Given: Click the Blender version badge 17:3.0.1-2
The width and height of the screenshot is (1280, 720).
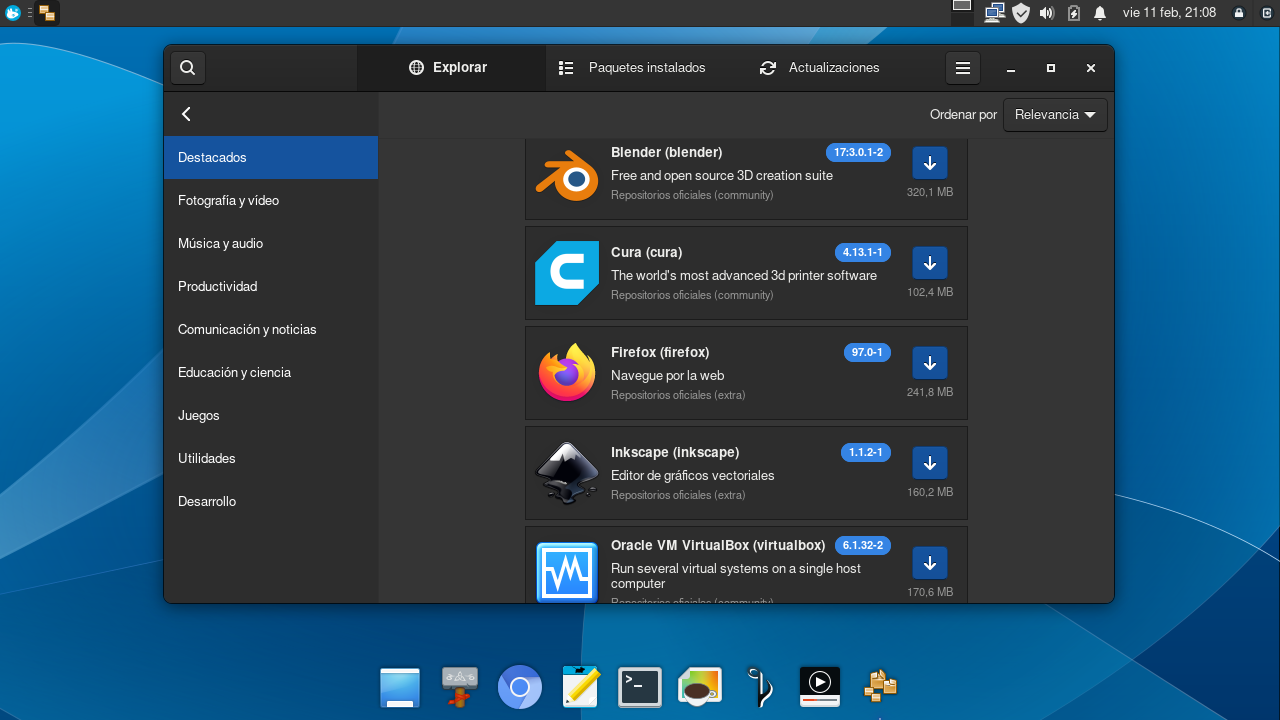Looking at the screenshot, I should coord(858,152).
